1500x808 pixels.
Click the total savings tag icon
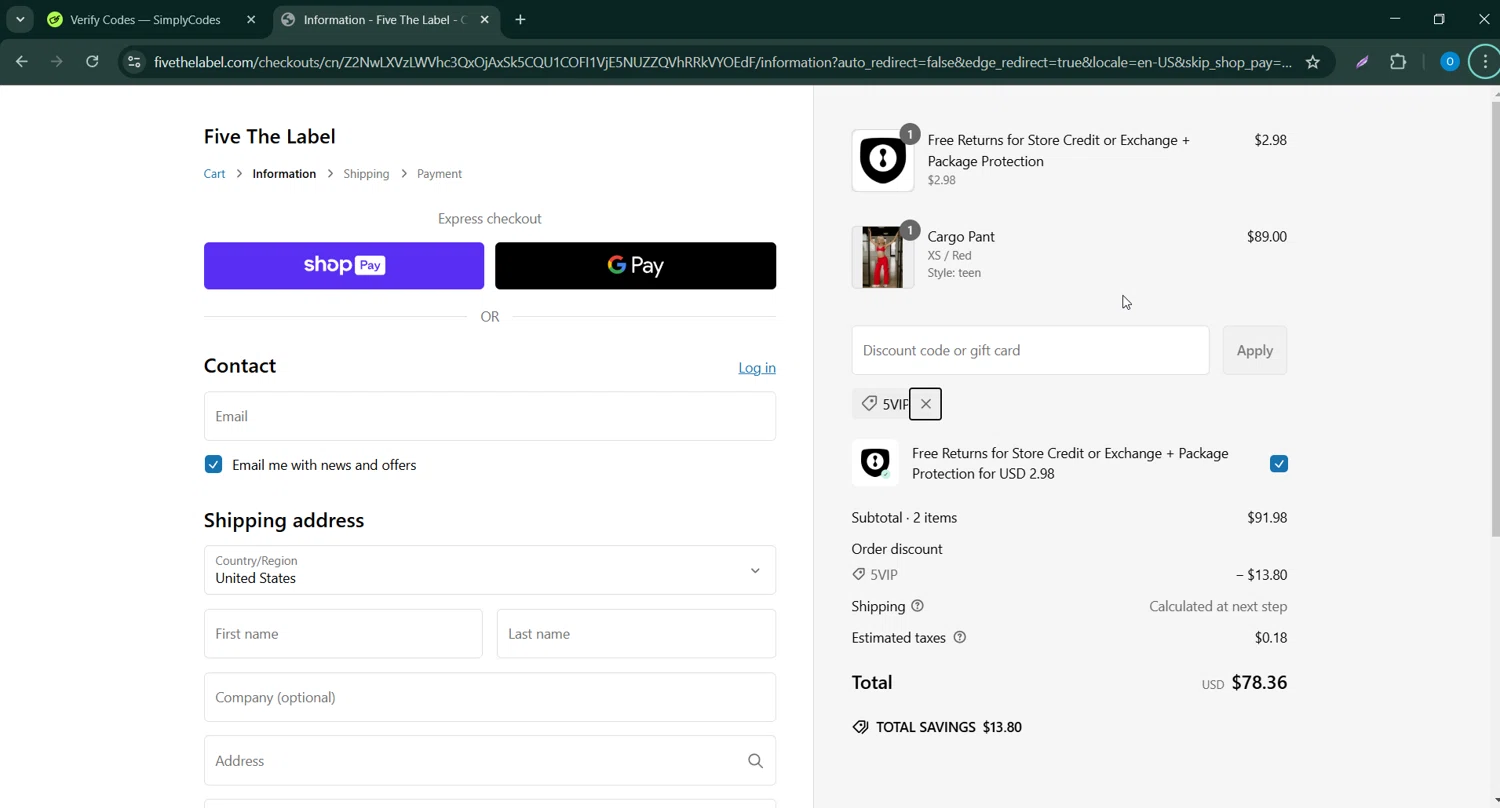click(x=860, y=727)
